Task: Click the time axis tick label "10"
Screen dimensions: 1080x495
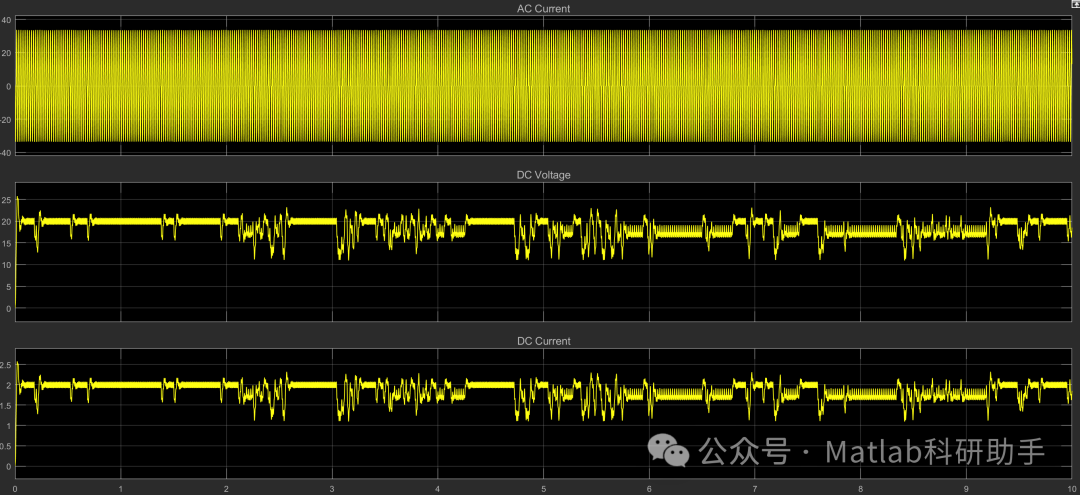Action: [x=1072, y=487]
